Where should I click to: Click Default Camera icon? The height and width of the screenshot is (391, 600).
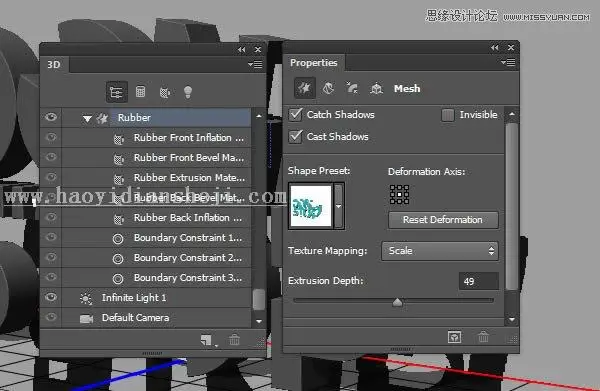coord(86,318)
